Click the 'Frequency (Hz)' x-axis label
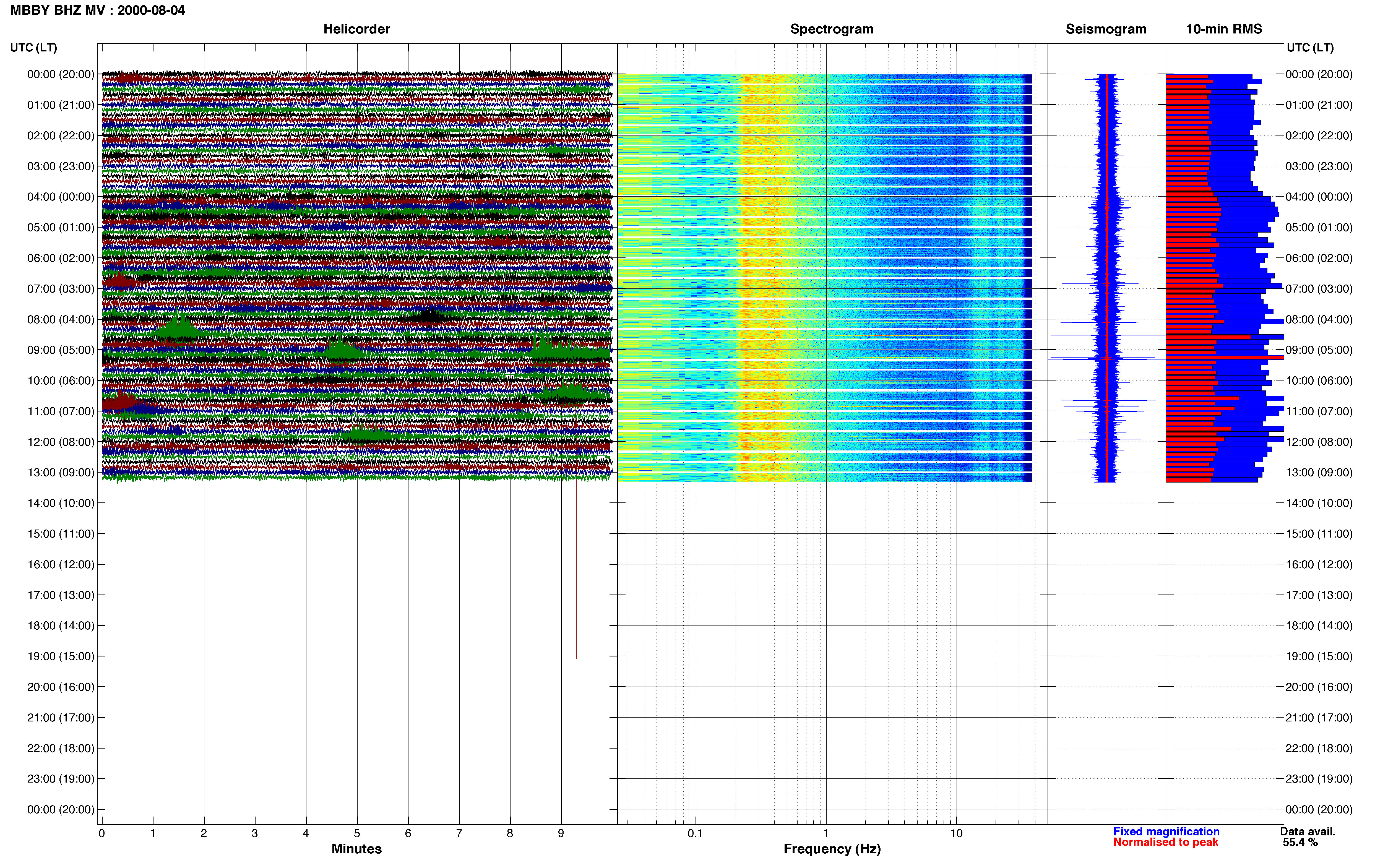The width and height of the screenshot is (1388, 868). tap(832, 849)
